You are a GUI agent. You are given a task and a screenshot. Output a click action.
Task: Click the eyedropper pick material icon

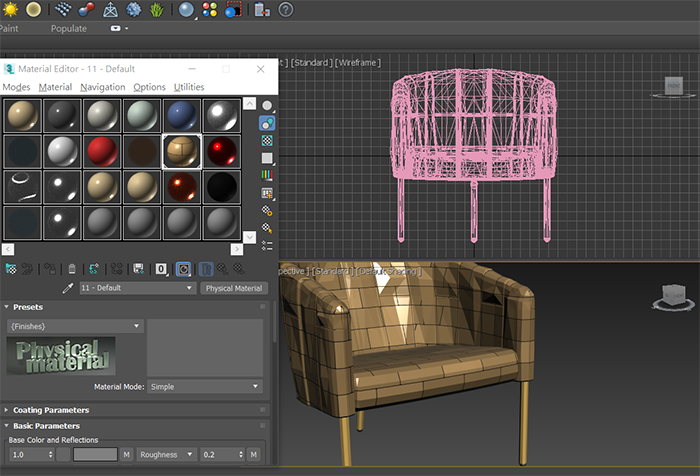coord(68,288)
